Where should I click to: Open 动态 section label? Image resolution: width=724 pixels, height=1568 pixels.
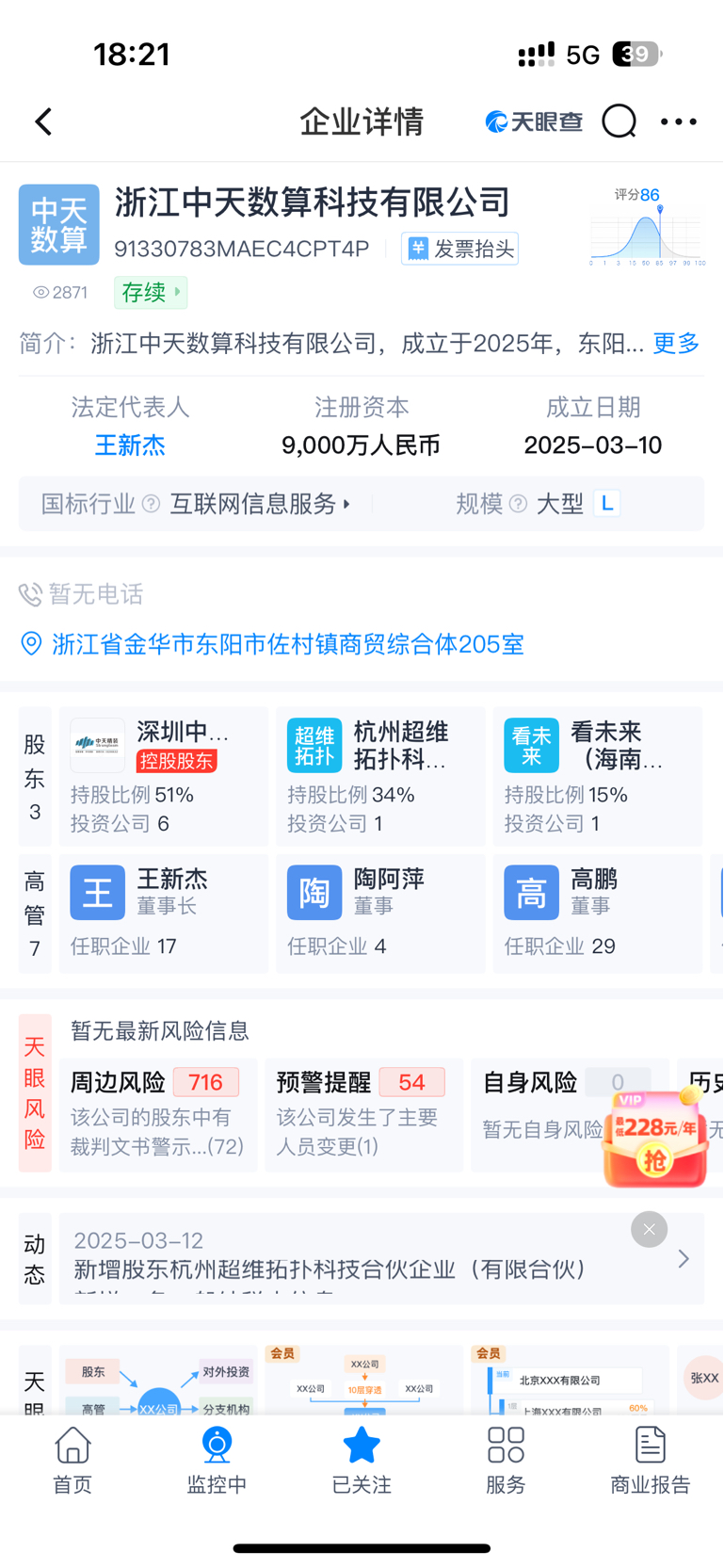pyautogui.click(x=35, y=1259)
